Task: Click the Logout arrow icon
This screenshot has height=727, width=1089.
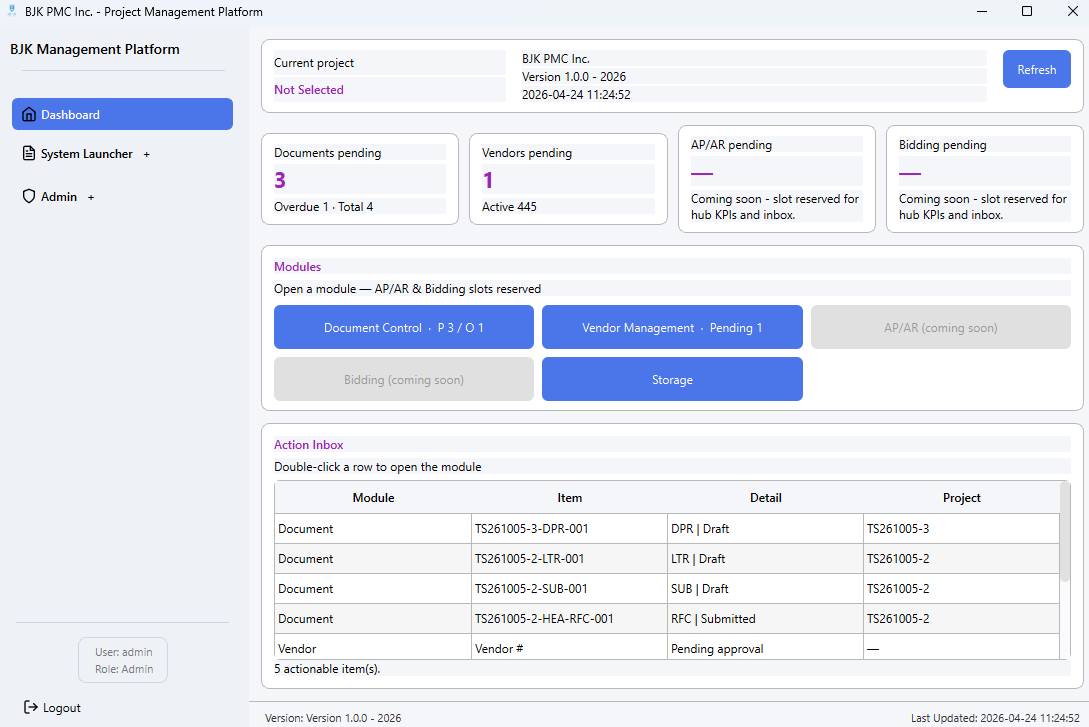Action: click(31, 707)
